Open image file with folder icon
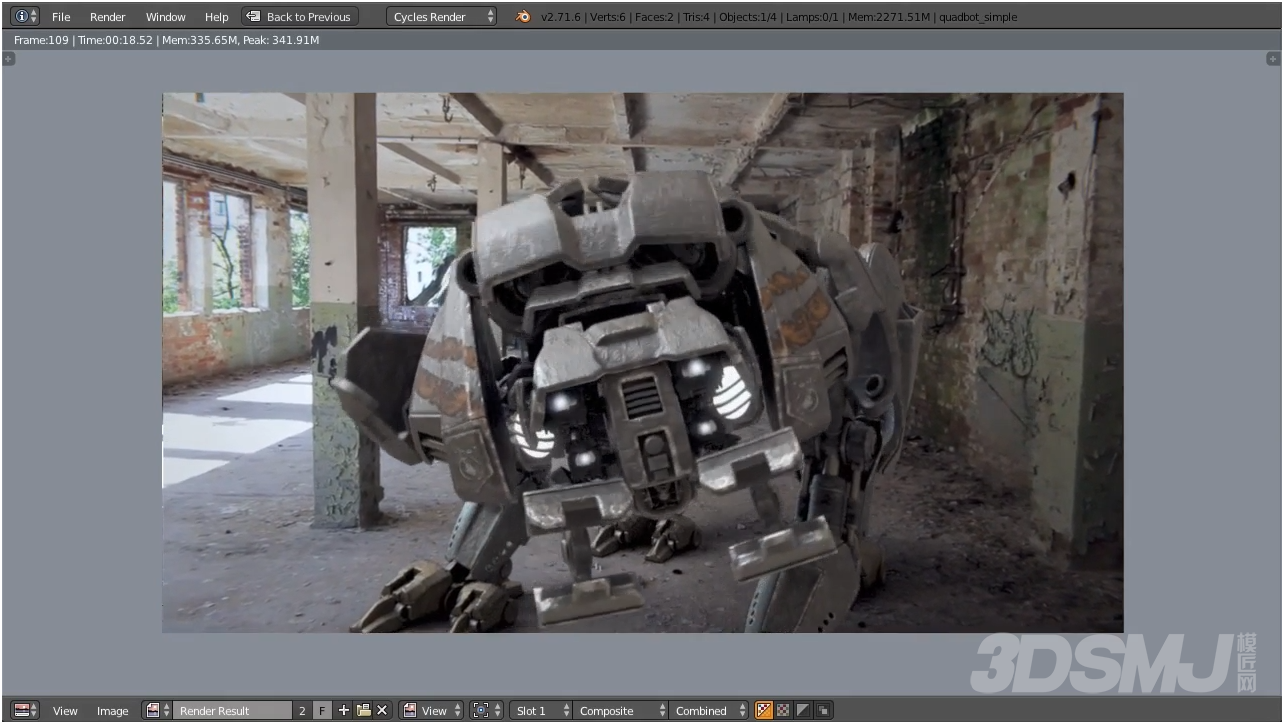 [363, 710]
